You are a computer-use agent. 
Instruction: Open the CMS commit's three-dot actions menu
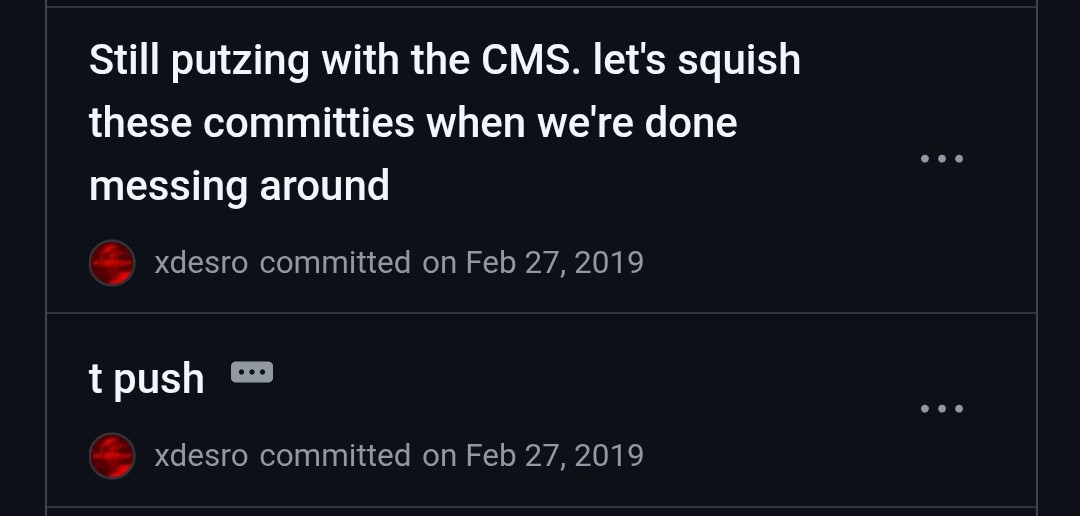941,159
